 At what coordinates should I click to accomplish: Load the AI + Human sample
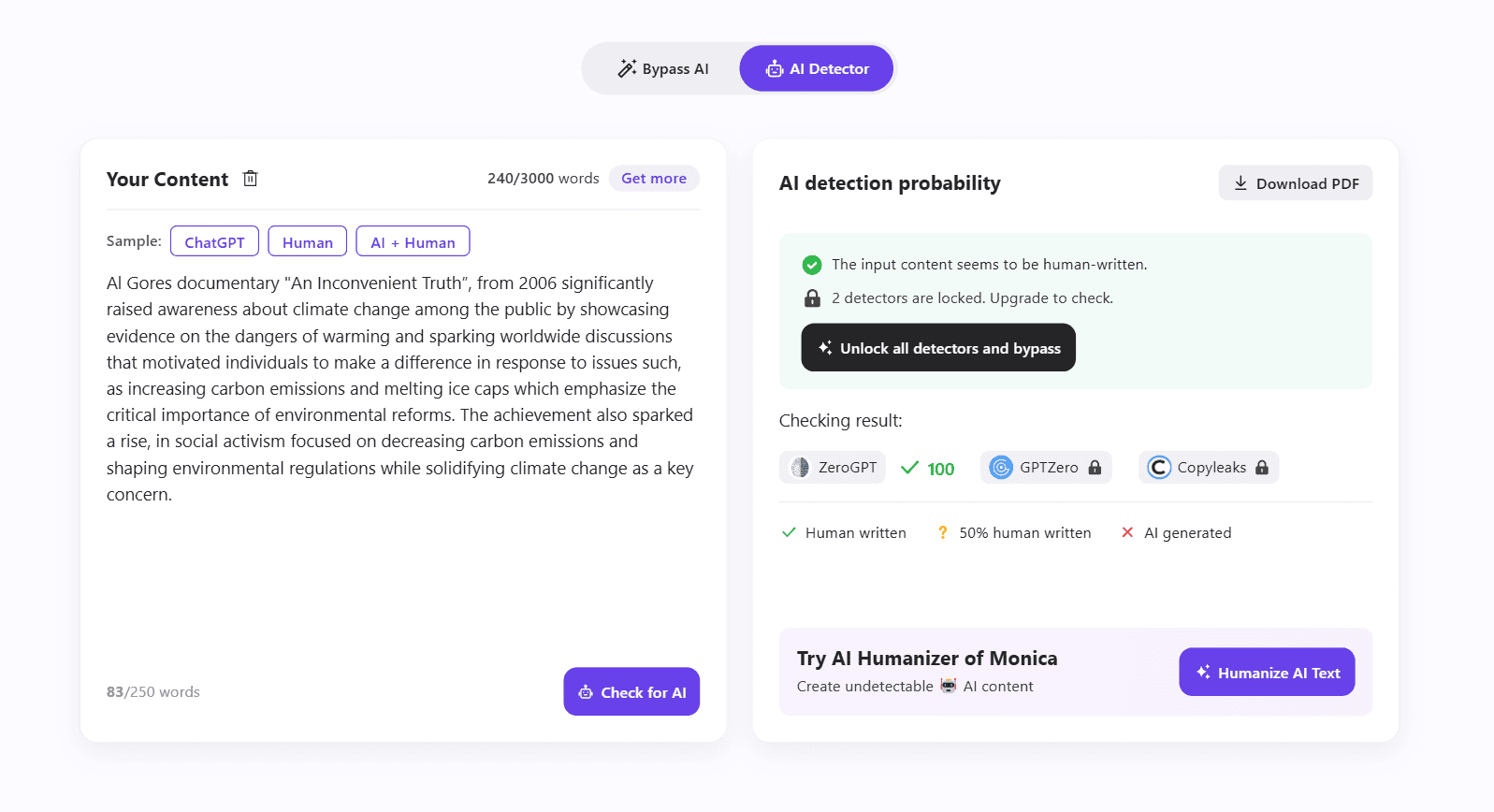tap(413, 242)
